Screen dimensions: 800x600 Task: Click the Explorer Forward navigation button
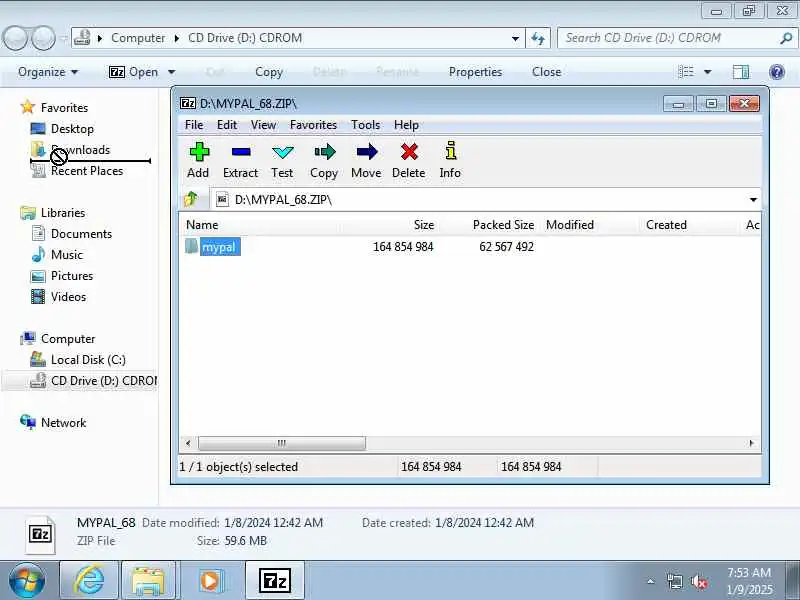click(x=43, y=38)
